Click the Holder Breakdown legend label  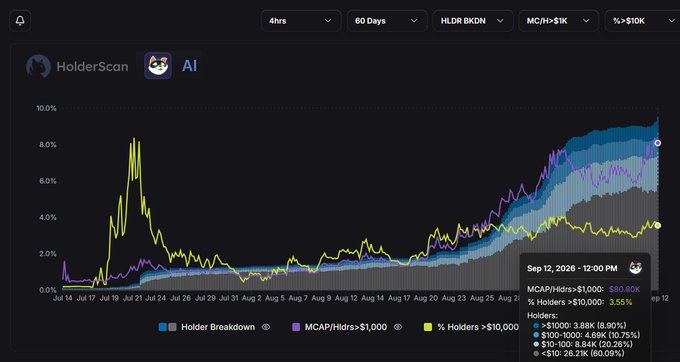click(x=218, y=327)
